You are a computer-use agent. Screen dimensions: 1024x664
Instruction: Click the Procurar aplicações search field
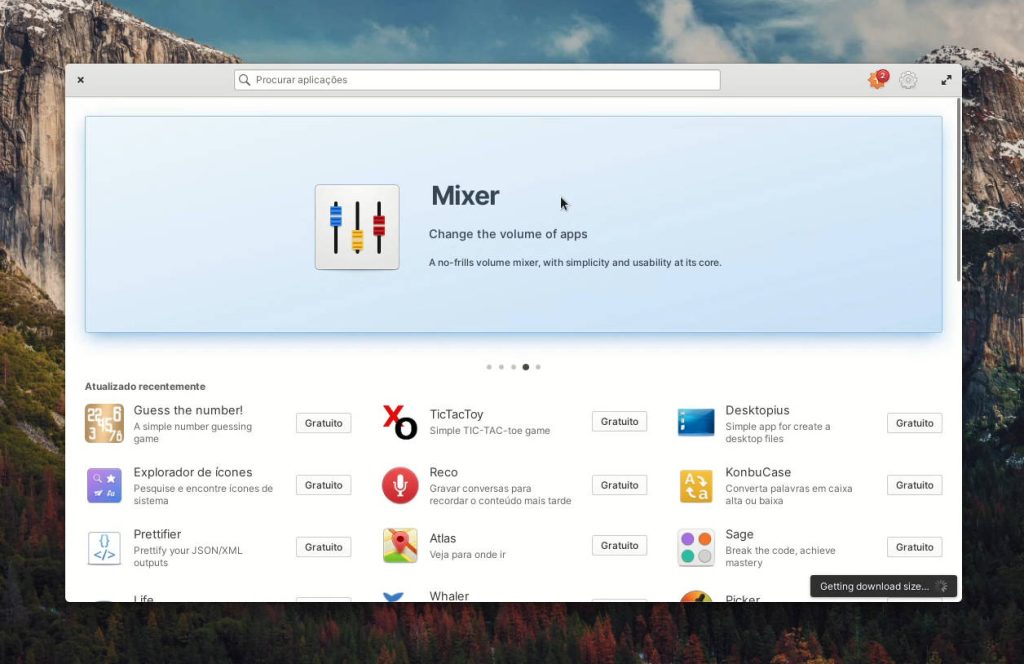pyautogui.click(x=476, y=79)
